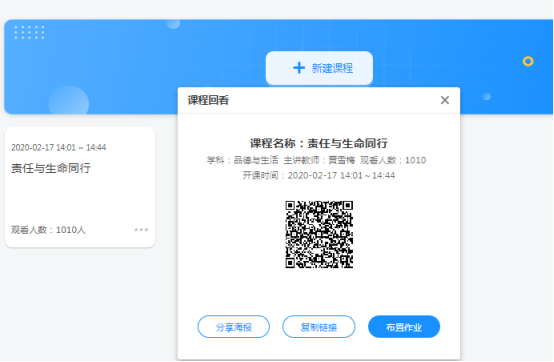Click 观看人数：1010人 on the card

tap(48, 230)
